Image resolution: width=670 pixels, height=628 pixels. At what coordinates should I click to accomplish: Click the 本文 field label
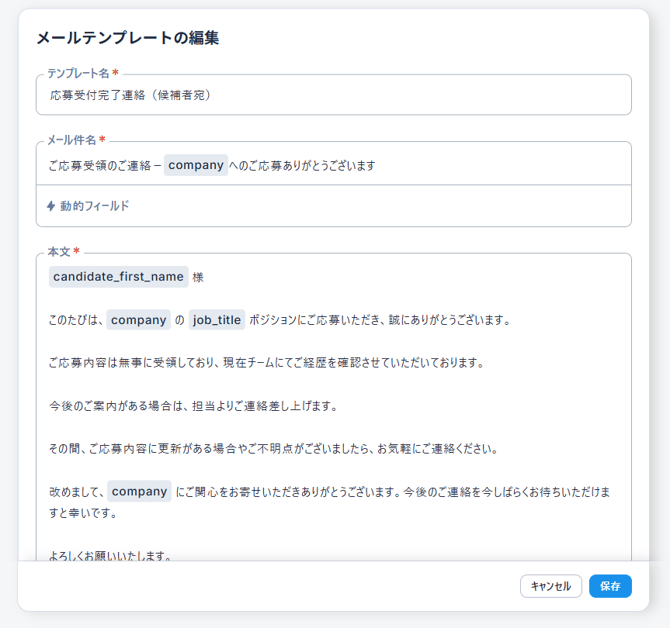[59, 252]
